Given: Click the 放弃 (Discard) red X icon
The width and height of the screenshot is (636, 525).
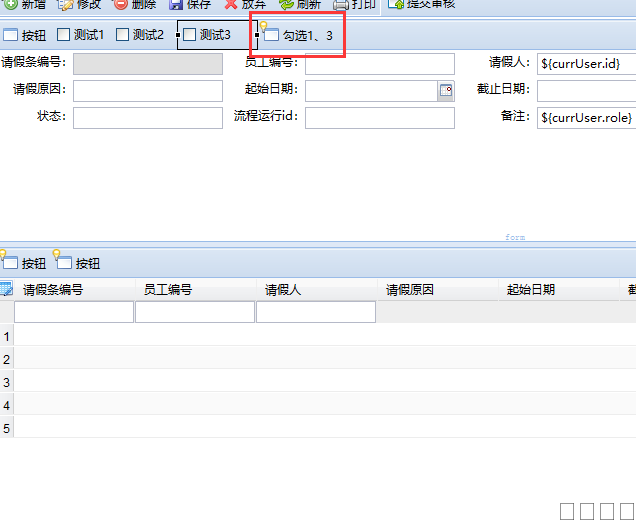Looking at the screenshot, I should (x=230, y=4).
